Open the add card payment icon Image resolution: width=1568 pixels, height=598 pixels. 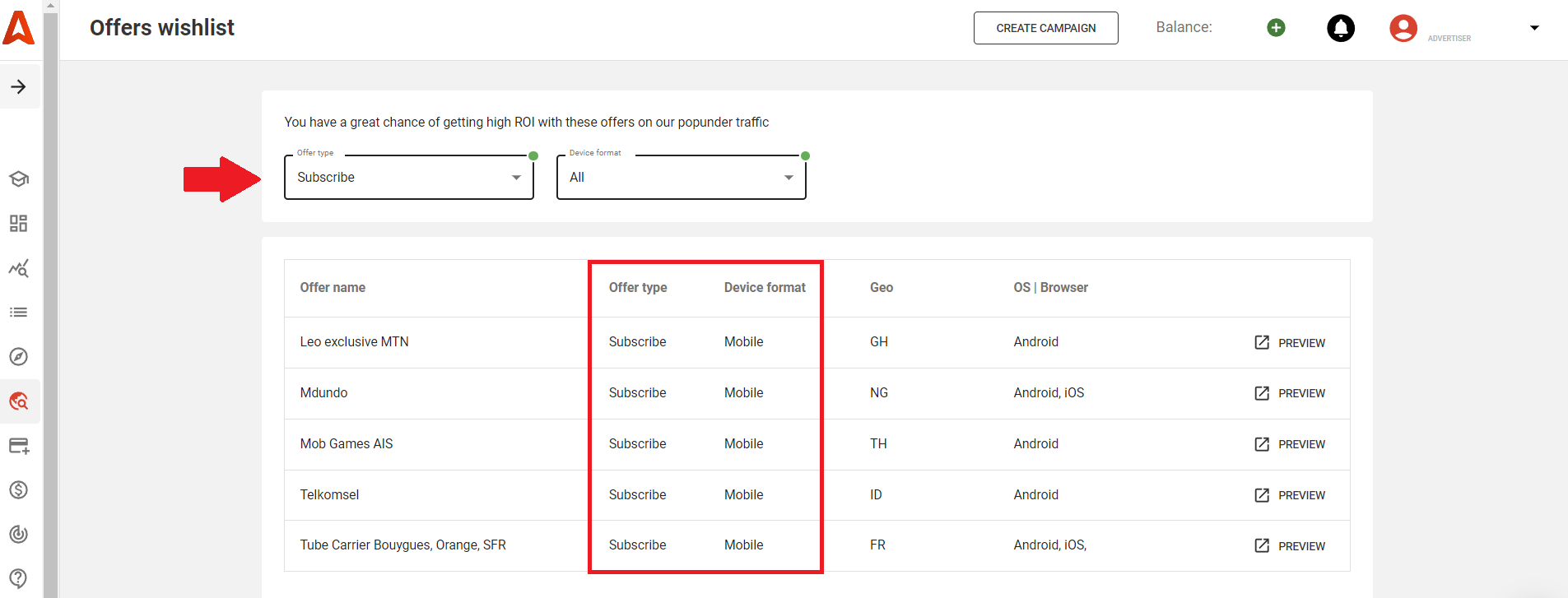[19, 446]
